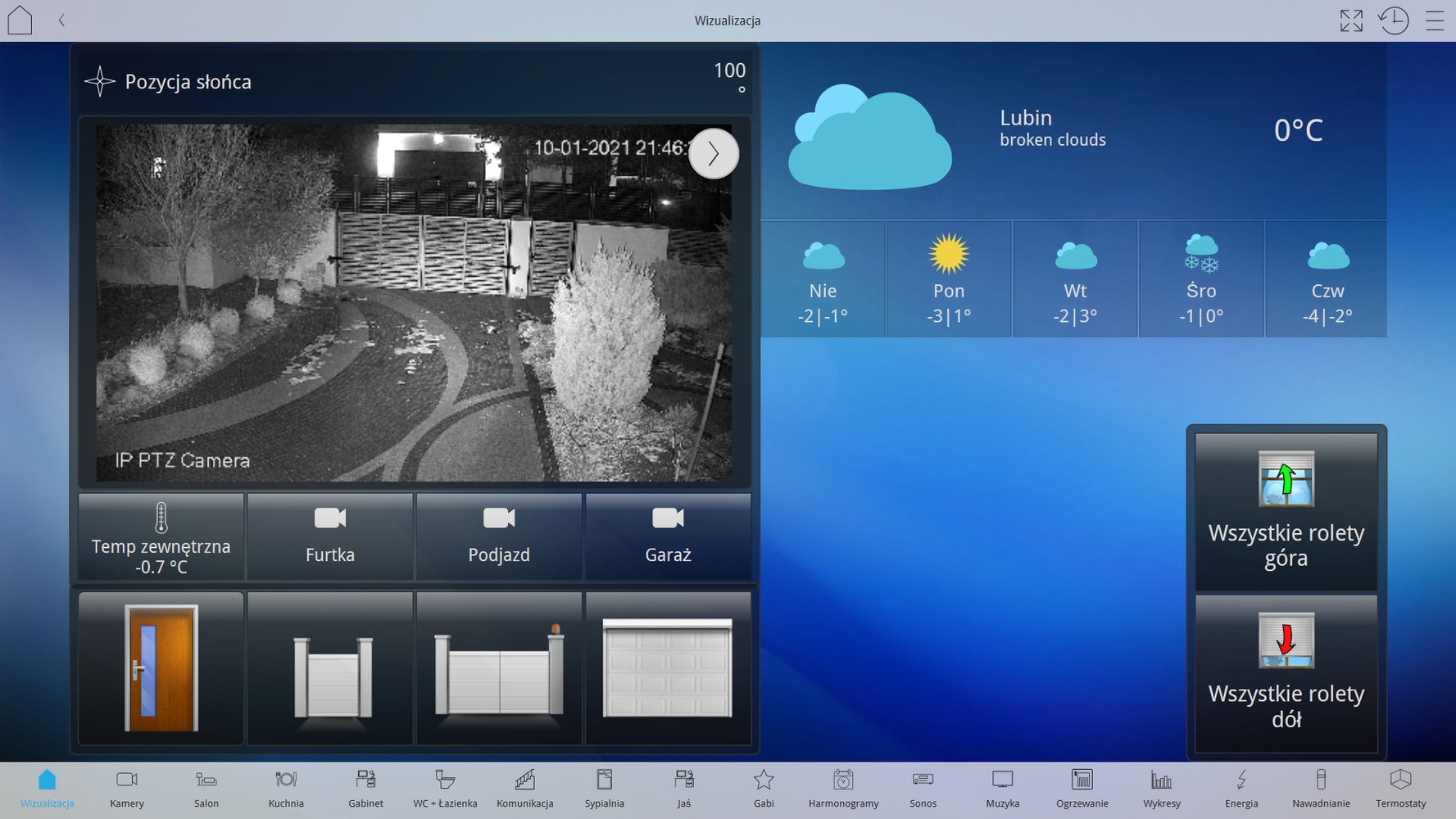The image size is (1456, 819).
Task: Enter fullscreen with the expand icon
Action: (x=1351, y=20)
